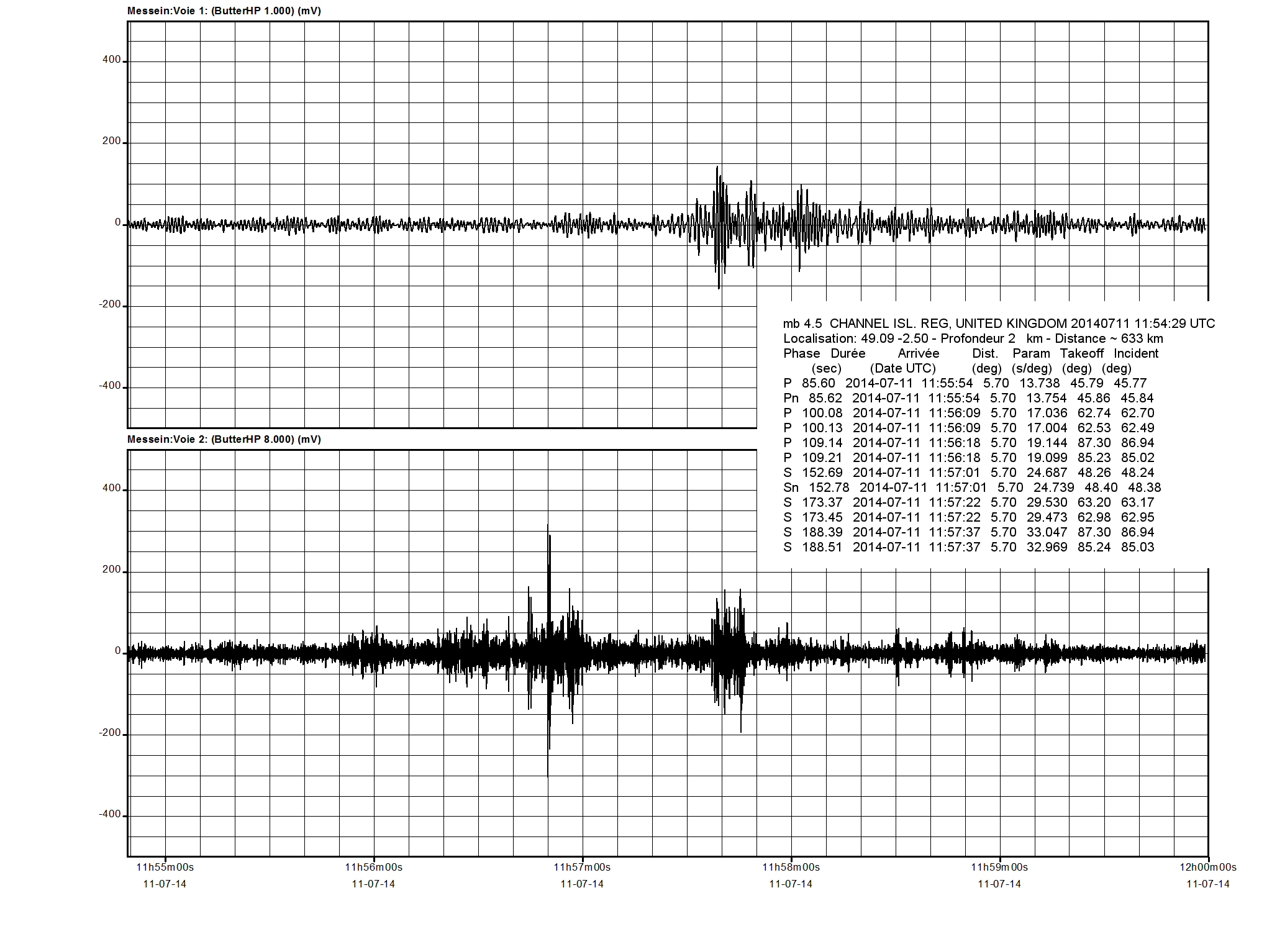The width and height of the screenshot is (1272, 952).
Task: Click the mb 4.5 CHANNEL ISL. event header
Action: pos(999,324)
